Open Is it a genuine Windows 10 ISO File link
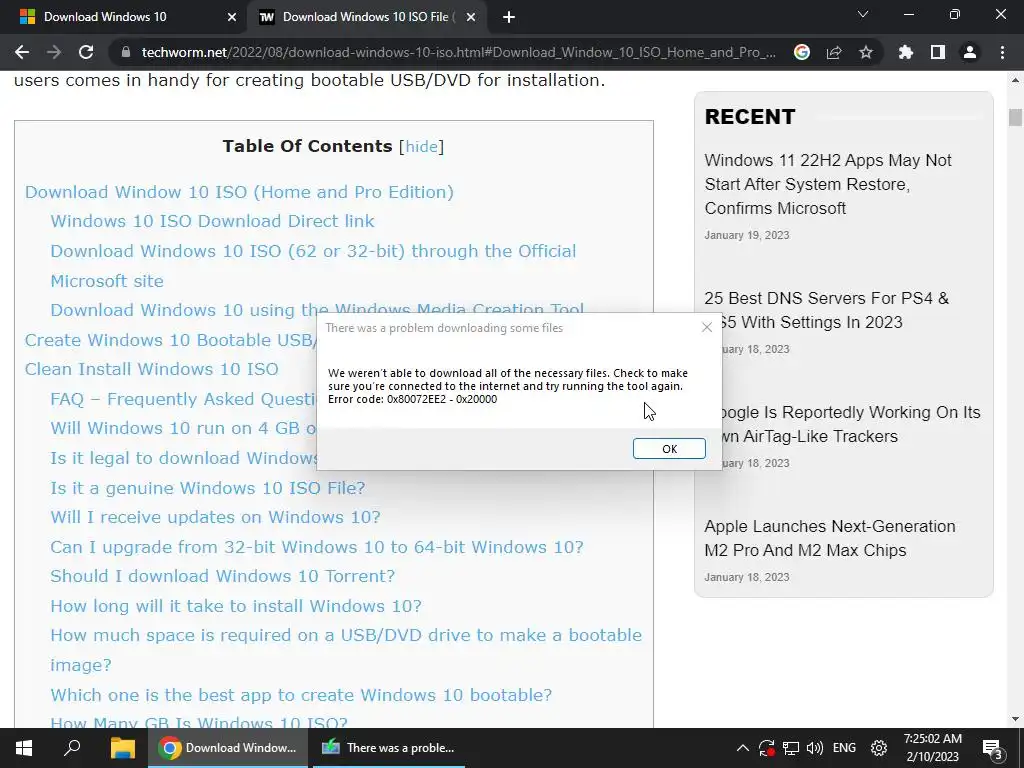Screen dimensions: 1024x768 coord(208,488)
